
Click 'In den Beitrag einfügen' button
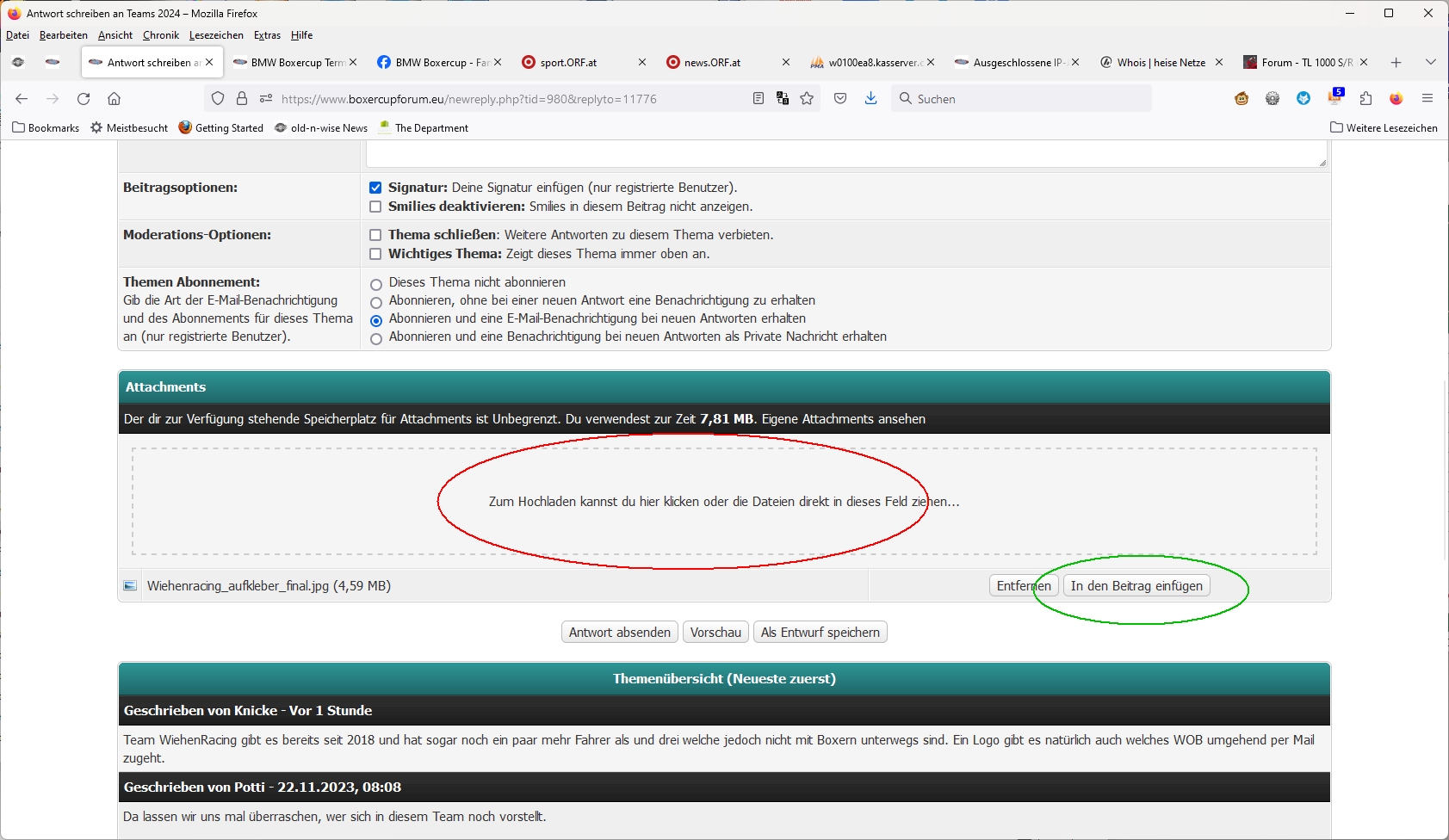[1136, 586]
